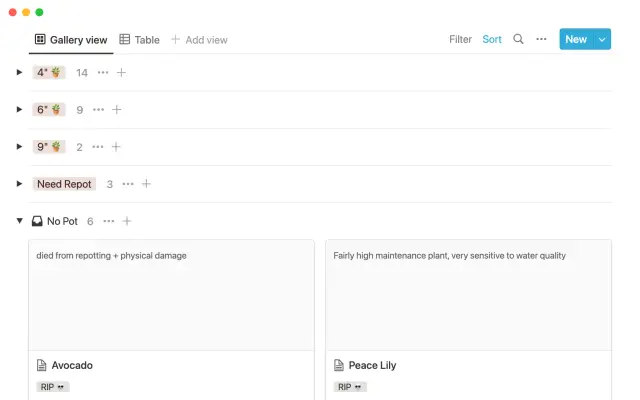Open the toolbar three-dots menu
This screenshot has width=640, height=400.
541,39
